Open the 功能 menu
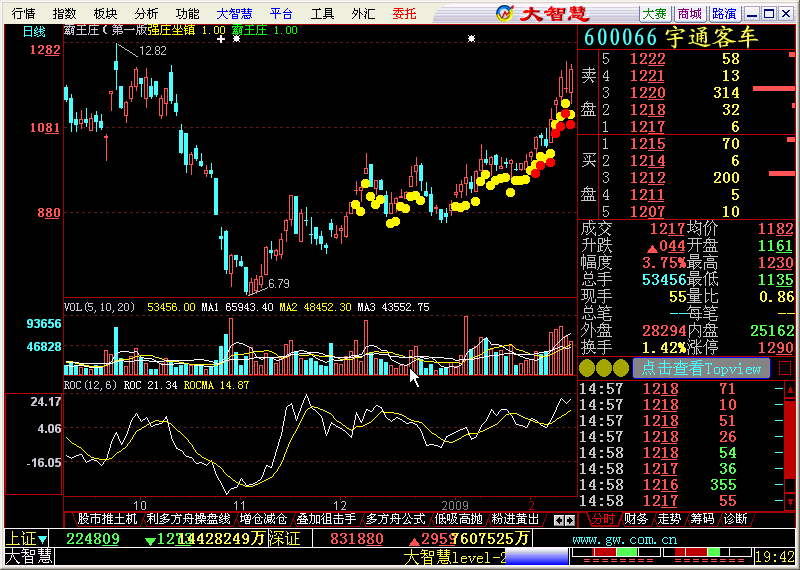 pyautogui.click(x=187, y=13)
